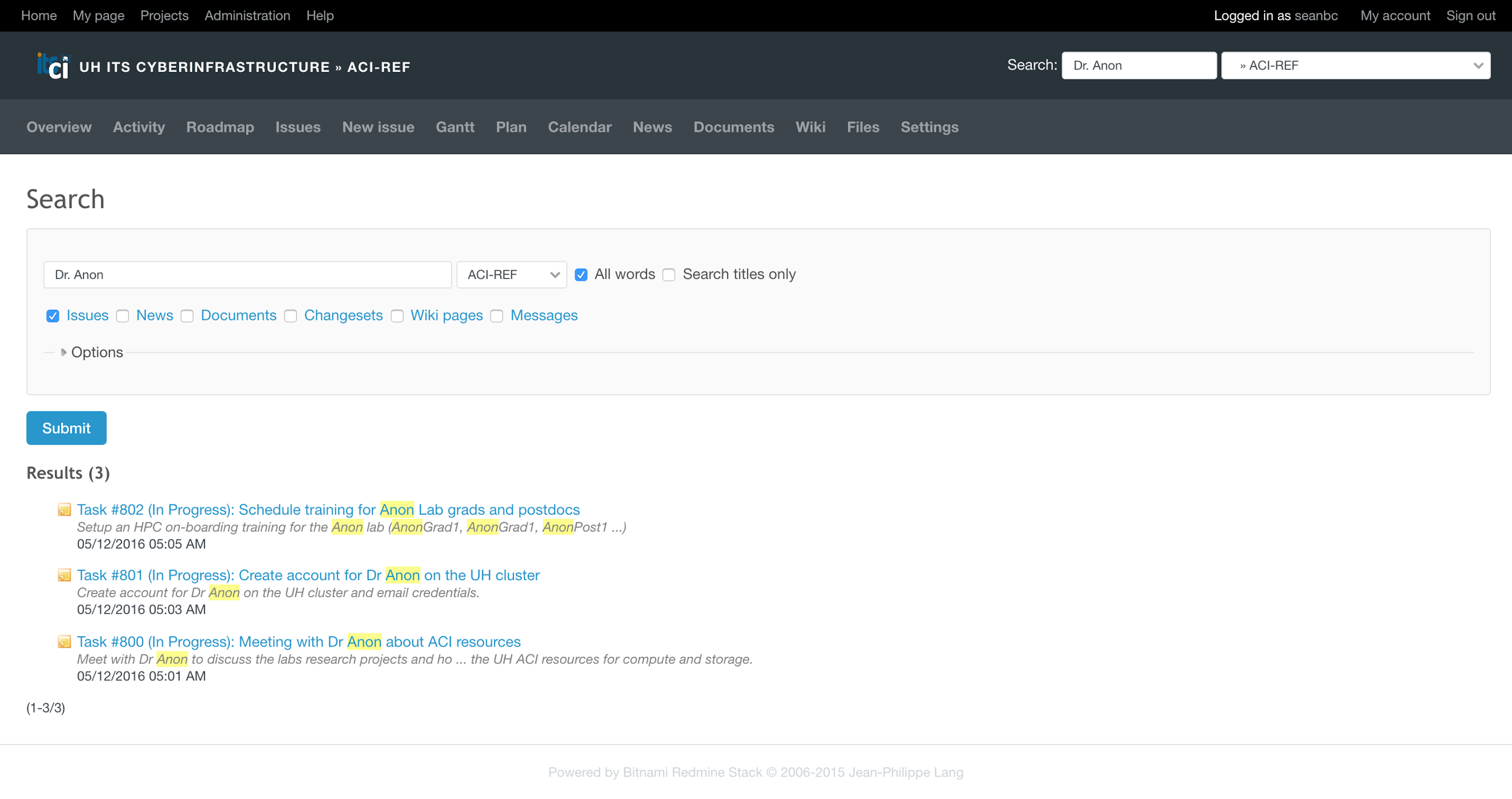
Task: Go to Home in top menu
Action: pyautogui.click(x=39, y=16)
